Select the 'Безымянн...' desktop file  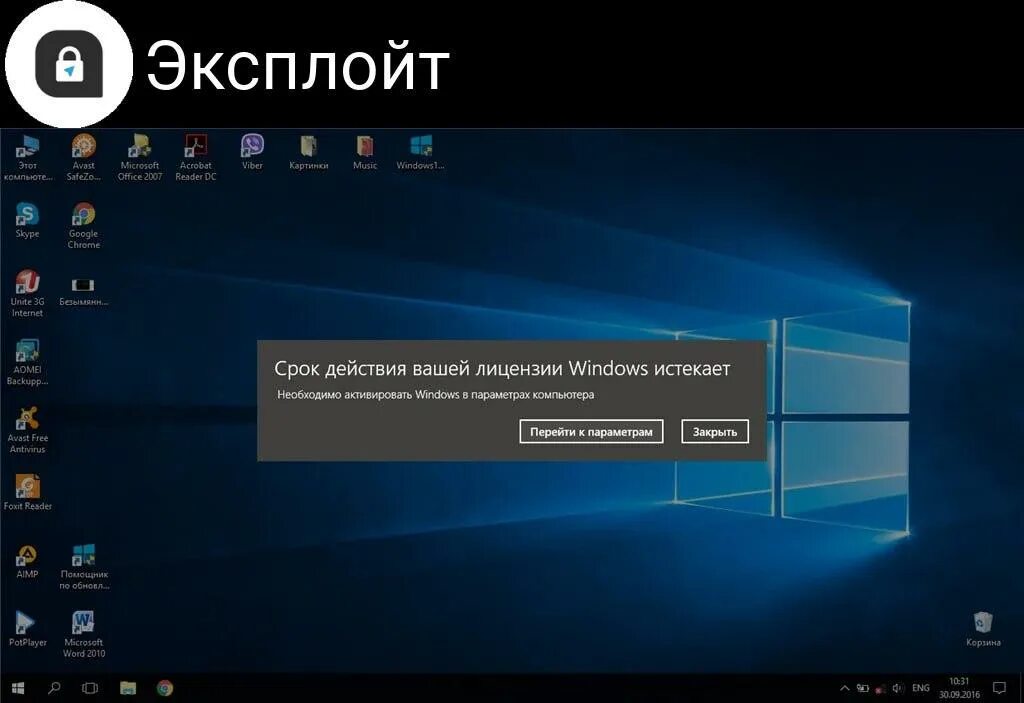[x=84, y=291]
